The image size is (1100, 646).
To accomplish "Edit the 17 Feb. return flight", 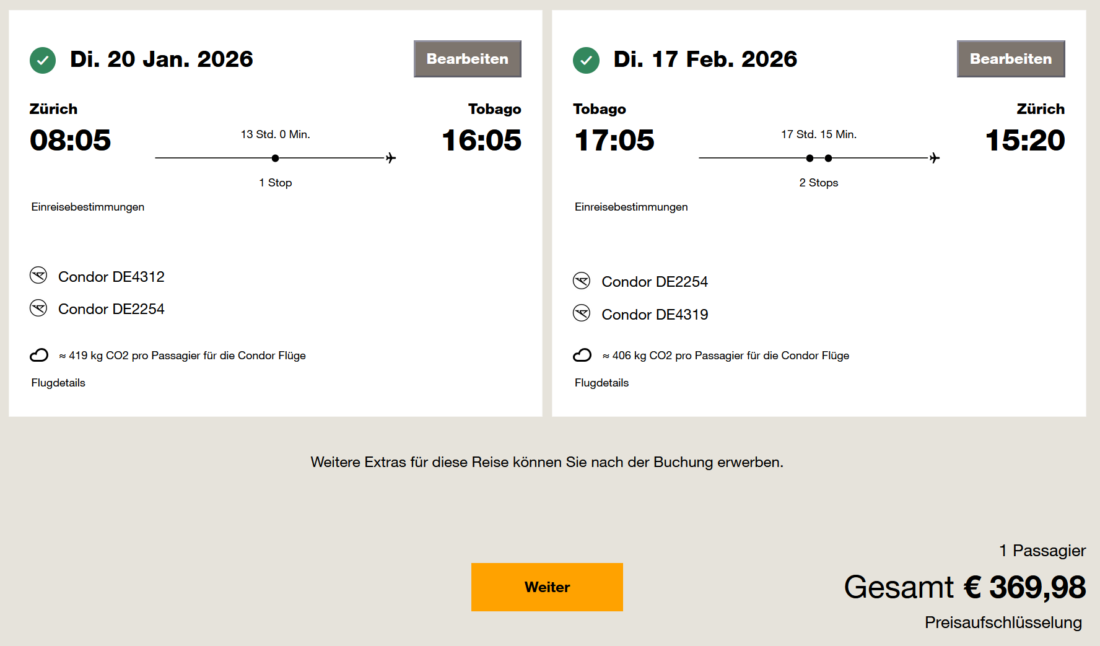I will pos(1010,59).
